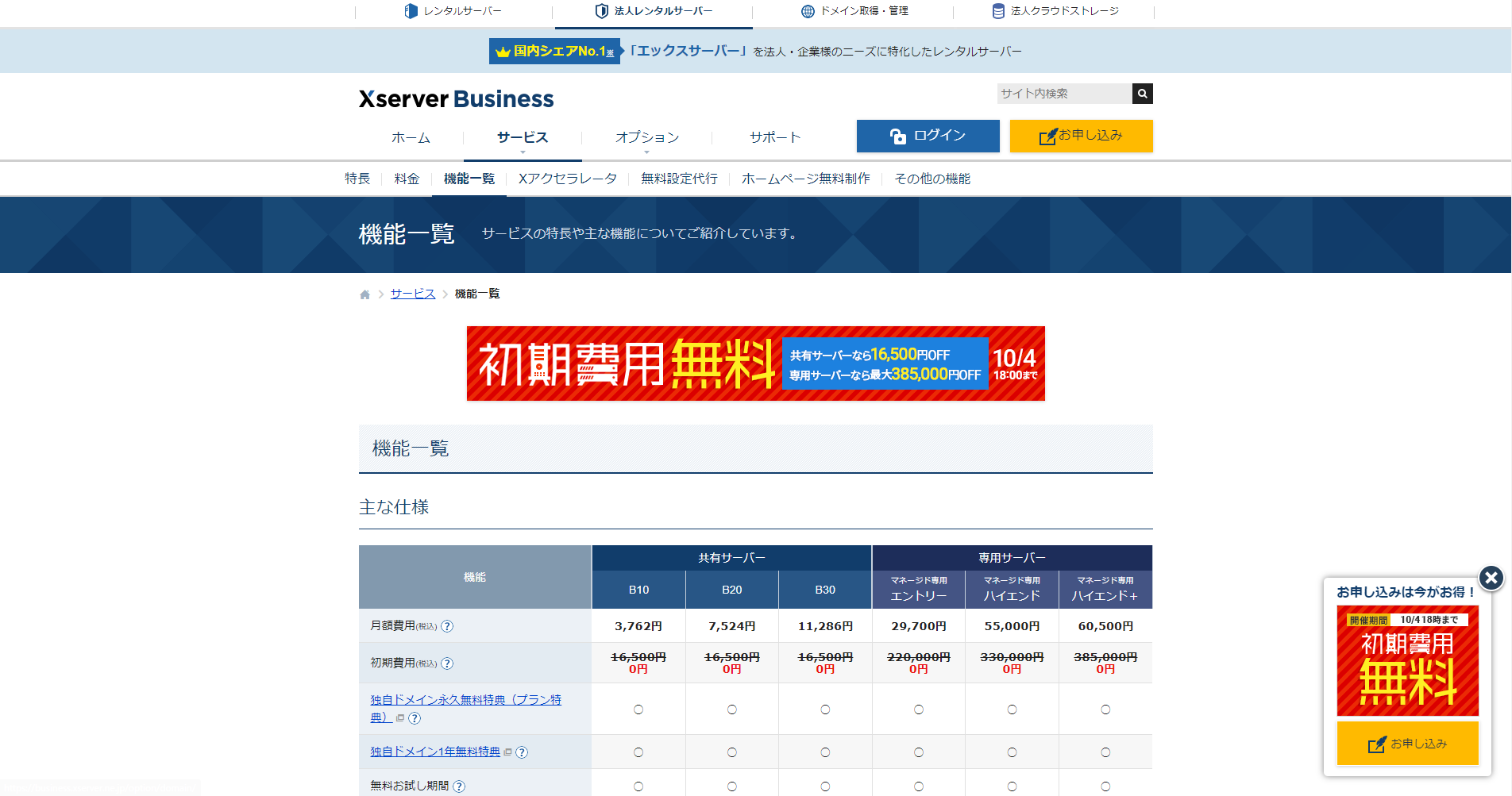Open Xアクセラレータ submenu link
1512x796 pixels.
pos(568,179)
